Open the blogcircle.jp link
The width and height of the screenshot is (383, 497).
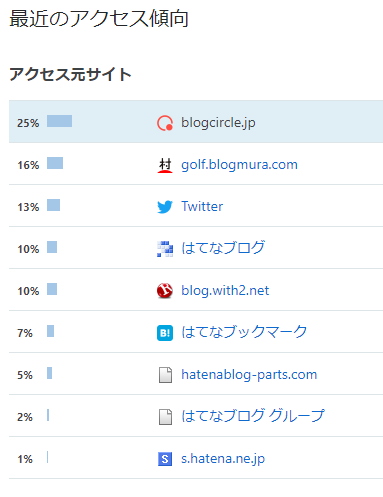(x=218, y=123)
